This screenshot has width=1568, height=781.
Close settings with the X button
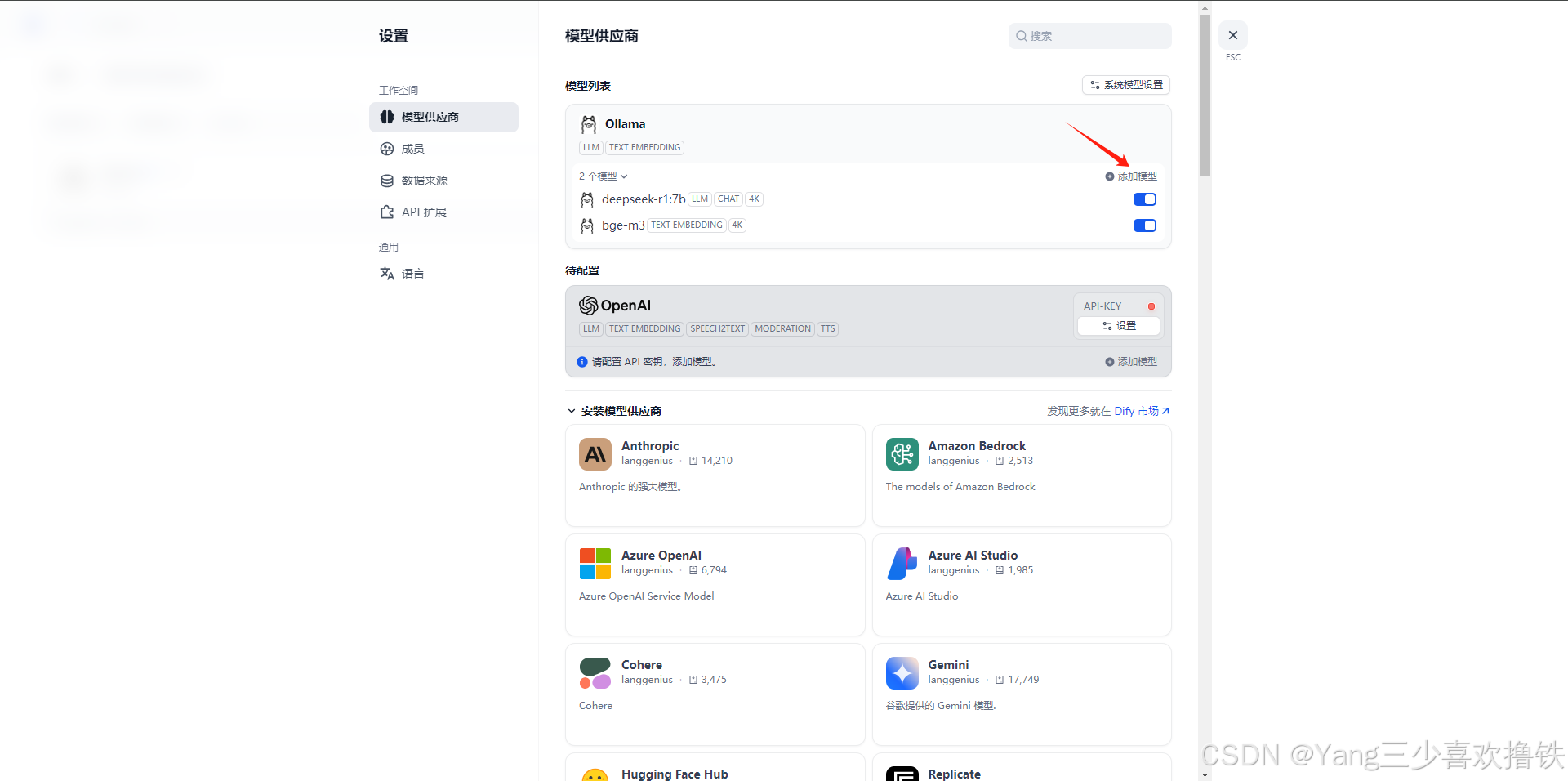click(1233, 35)
